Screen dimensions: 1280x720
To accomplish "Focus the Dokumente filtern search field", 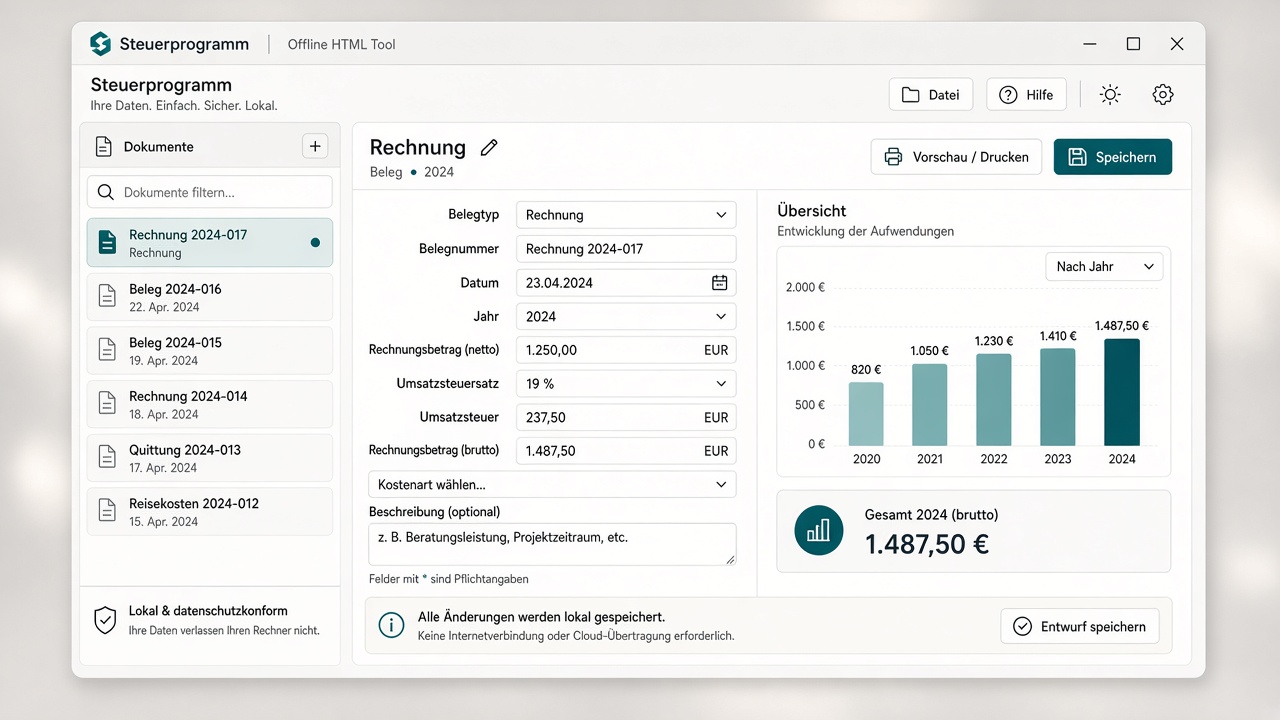I will coord(210,192).
